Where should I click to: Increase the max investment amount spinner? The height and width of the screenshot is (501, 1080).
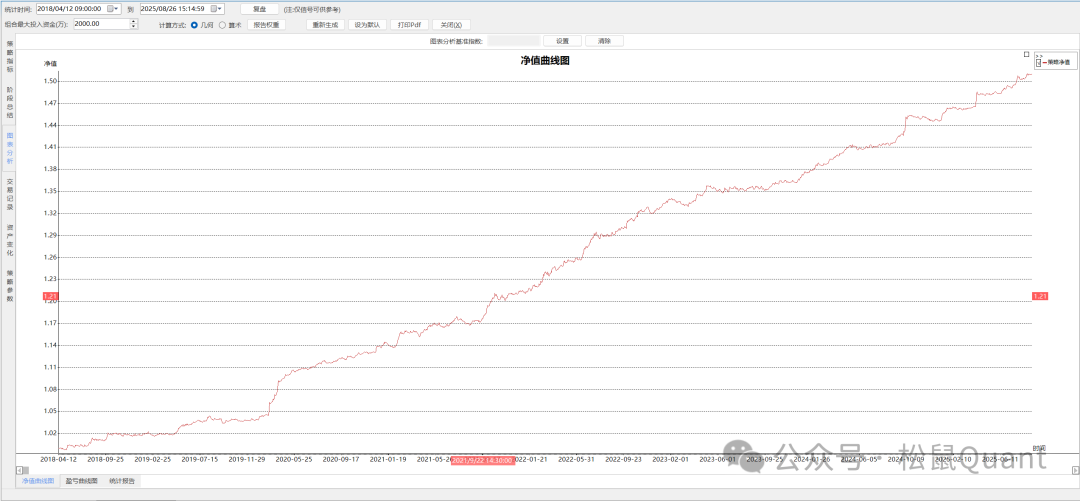pyautogui.click(x=133, y=21)
